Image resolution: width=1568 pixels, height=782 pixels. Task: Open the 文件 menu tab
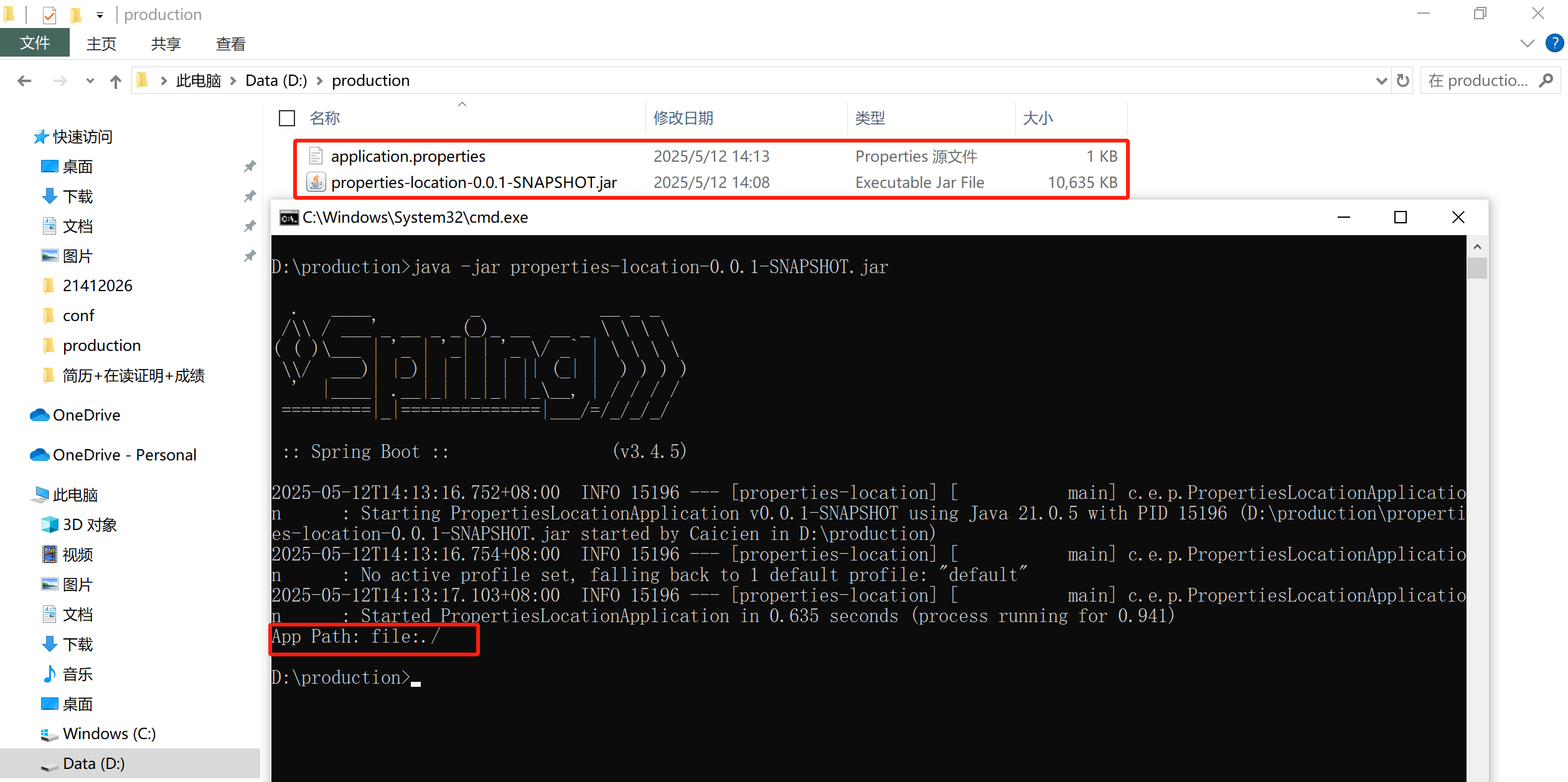coord(35,44)
